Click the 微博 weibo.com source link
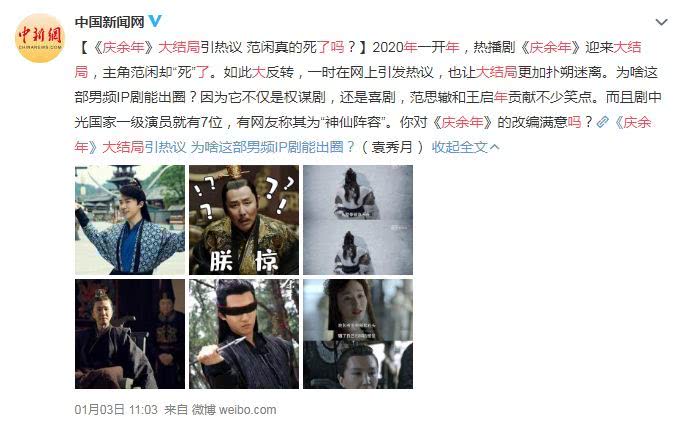 pos(234,409)
